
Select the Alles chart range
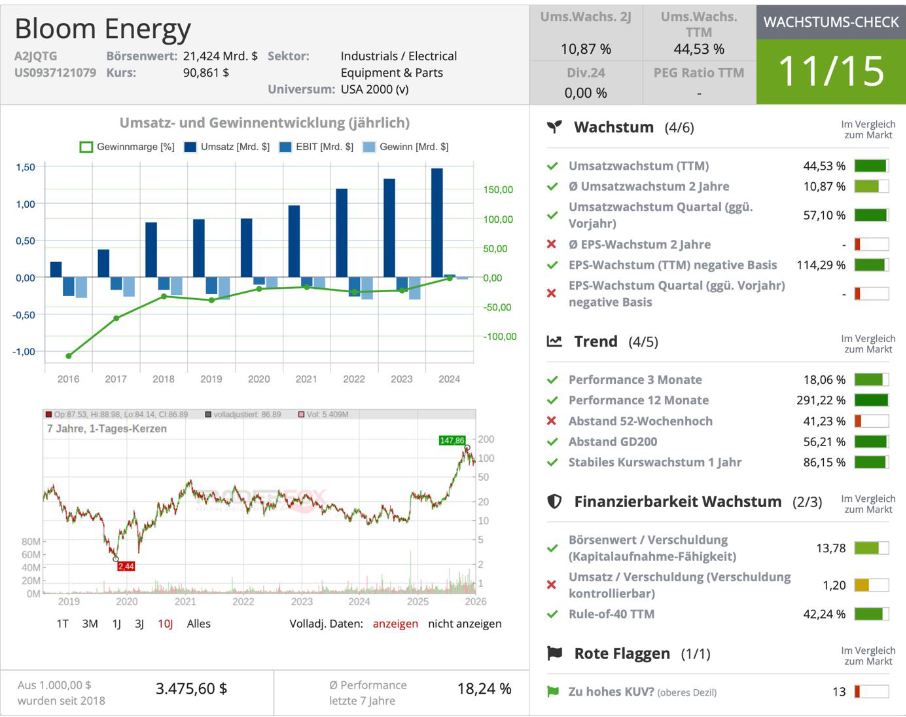click(199, 624)
